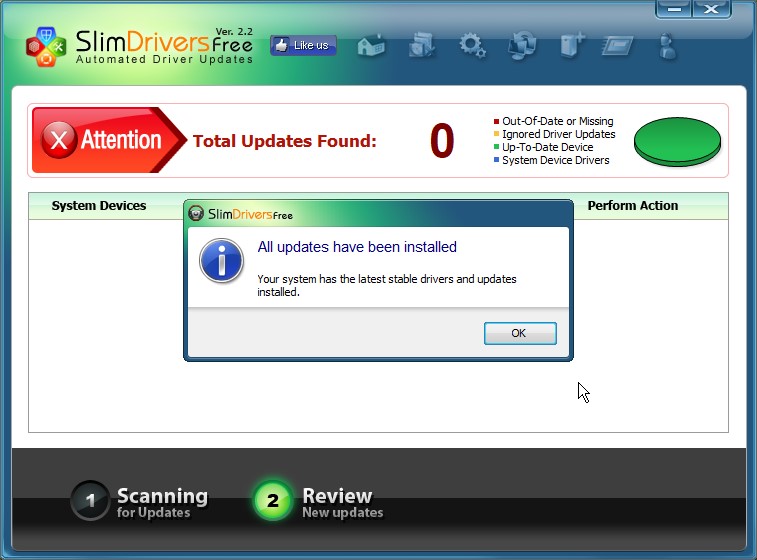Click 'All updates have been installed' heading

[x=357, y=247]
